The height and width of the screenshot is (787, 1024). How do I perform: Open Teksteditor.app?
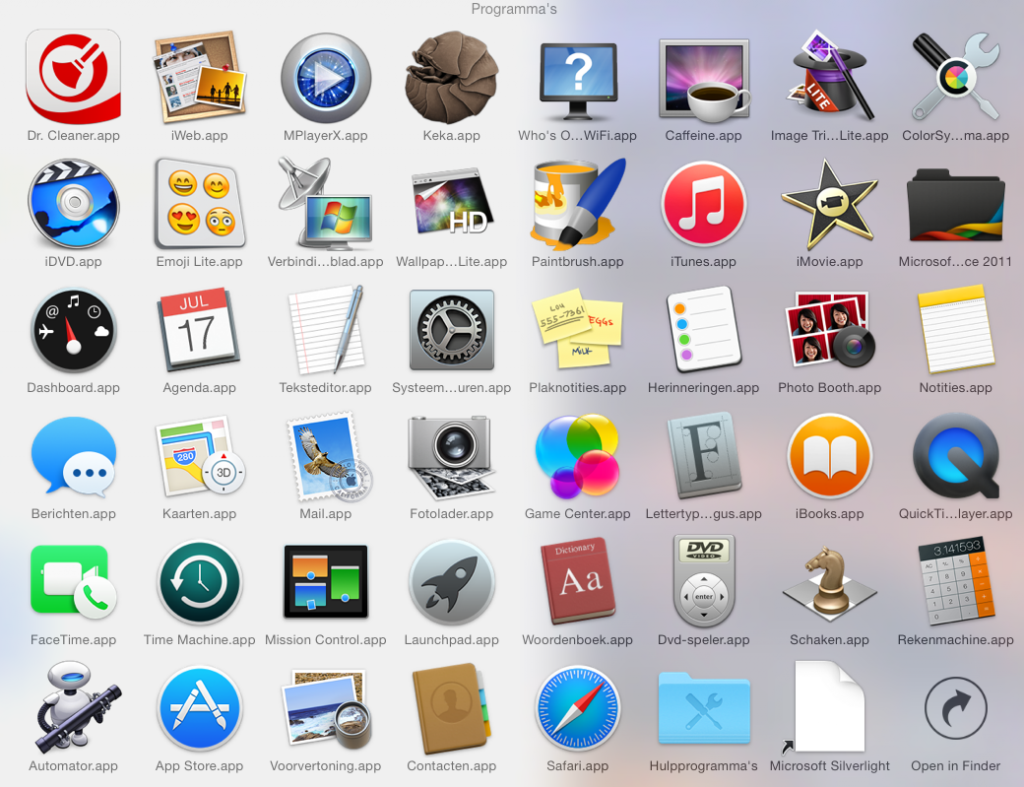325,329
